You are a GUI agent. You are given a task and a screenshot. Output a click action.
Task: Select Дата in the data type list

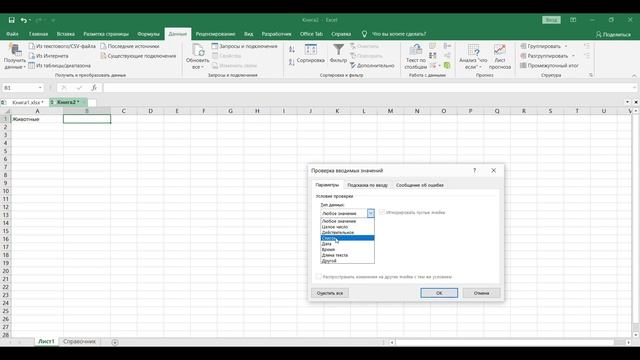click(x=347, y=244)
